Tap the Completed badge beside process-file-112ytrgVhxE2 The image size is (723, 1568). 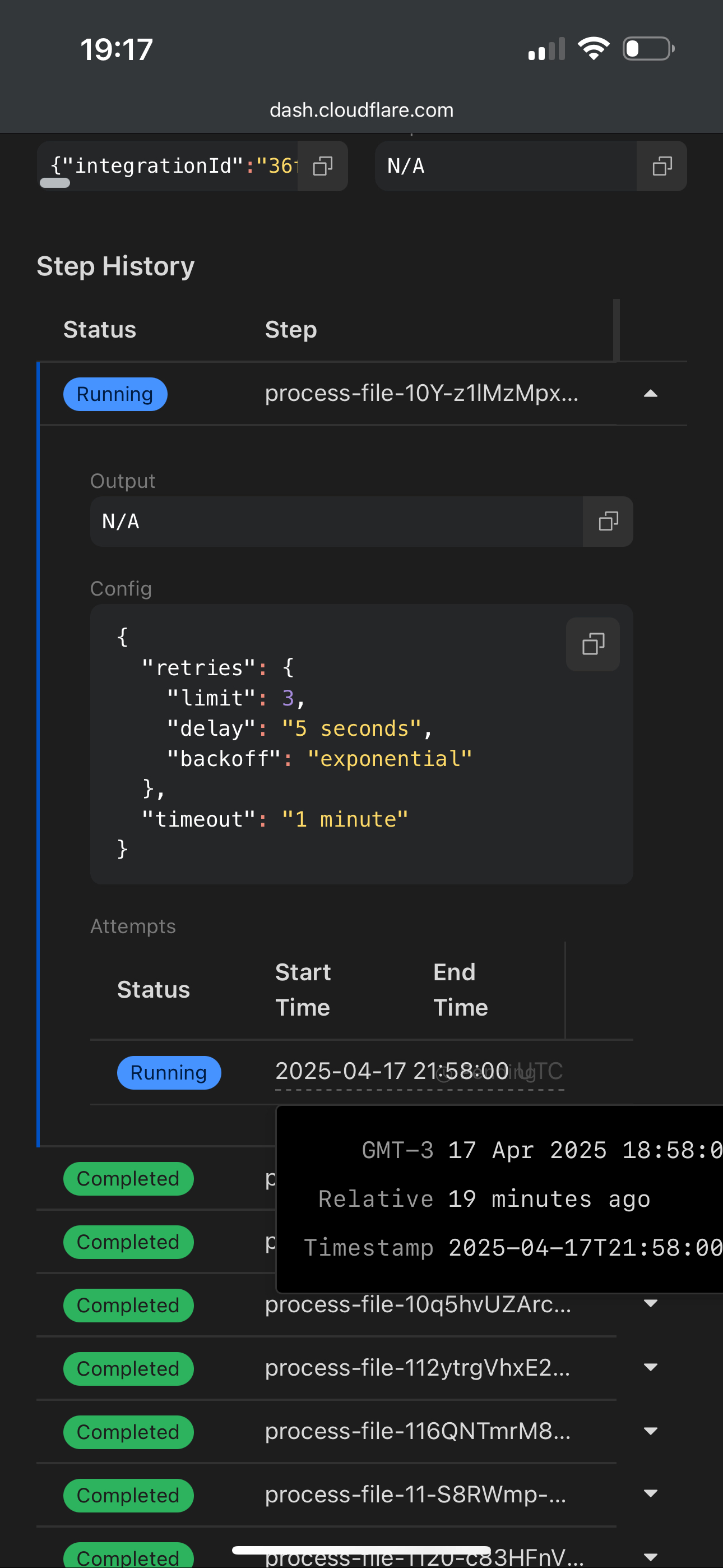click(x=128, y=1369)
